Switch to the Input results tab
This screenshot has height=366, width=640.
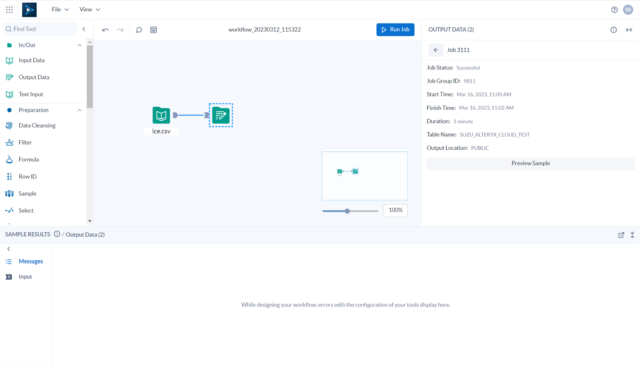click(25, 277)
